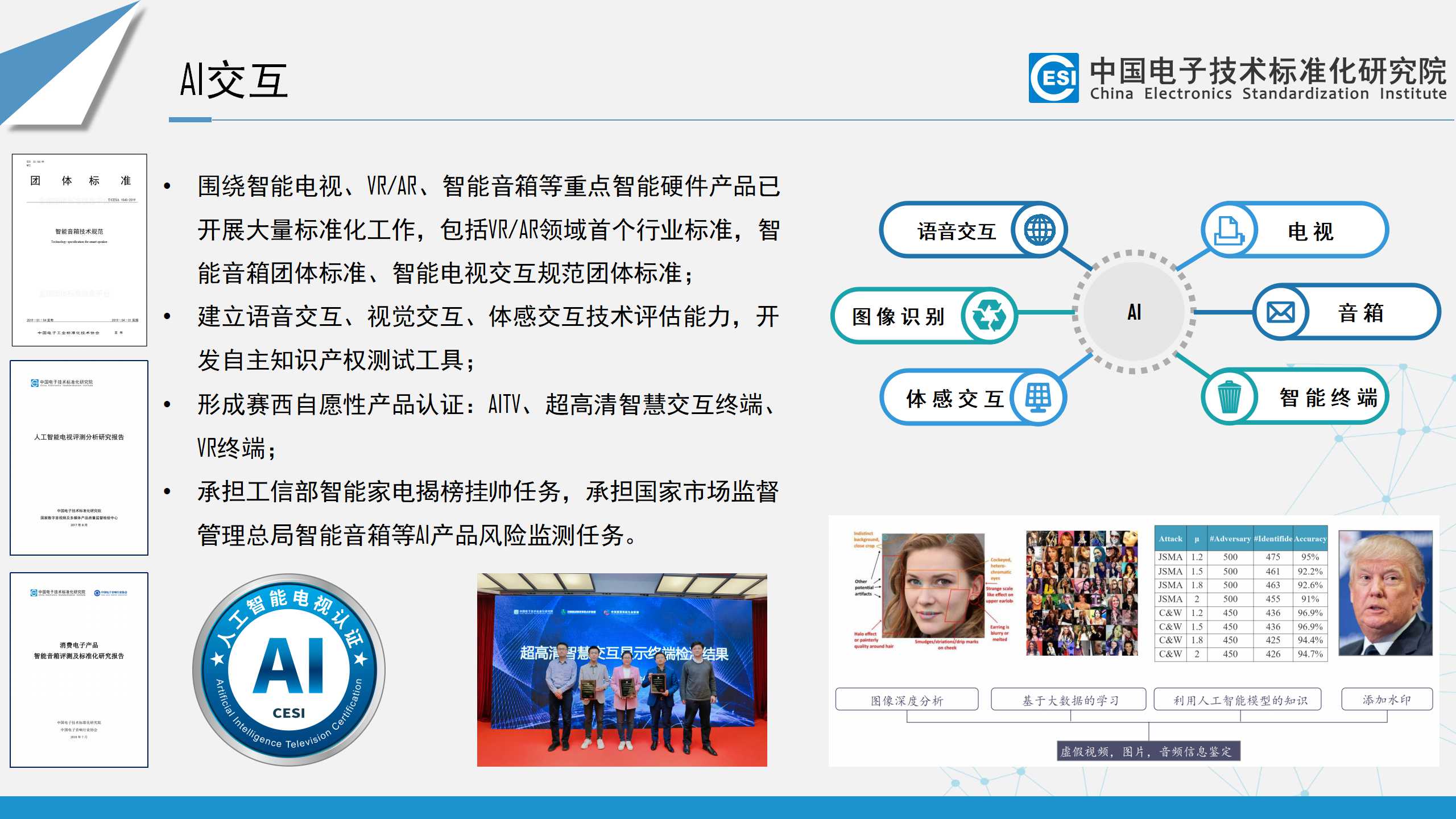The image size is (1456, 819).
Task: Click bullet starting 形成赛西自愿性产品认证
Action: pyautogui.click(x=489, y=426)
